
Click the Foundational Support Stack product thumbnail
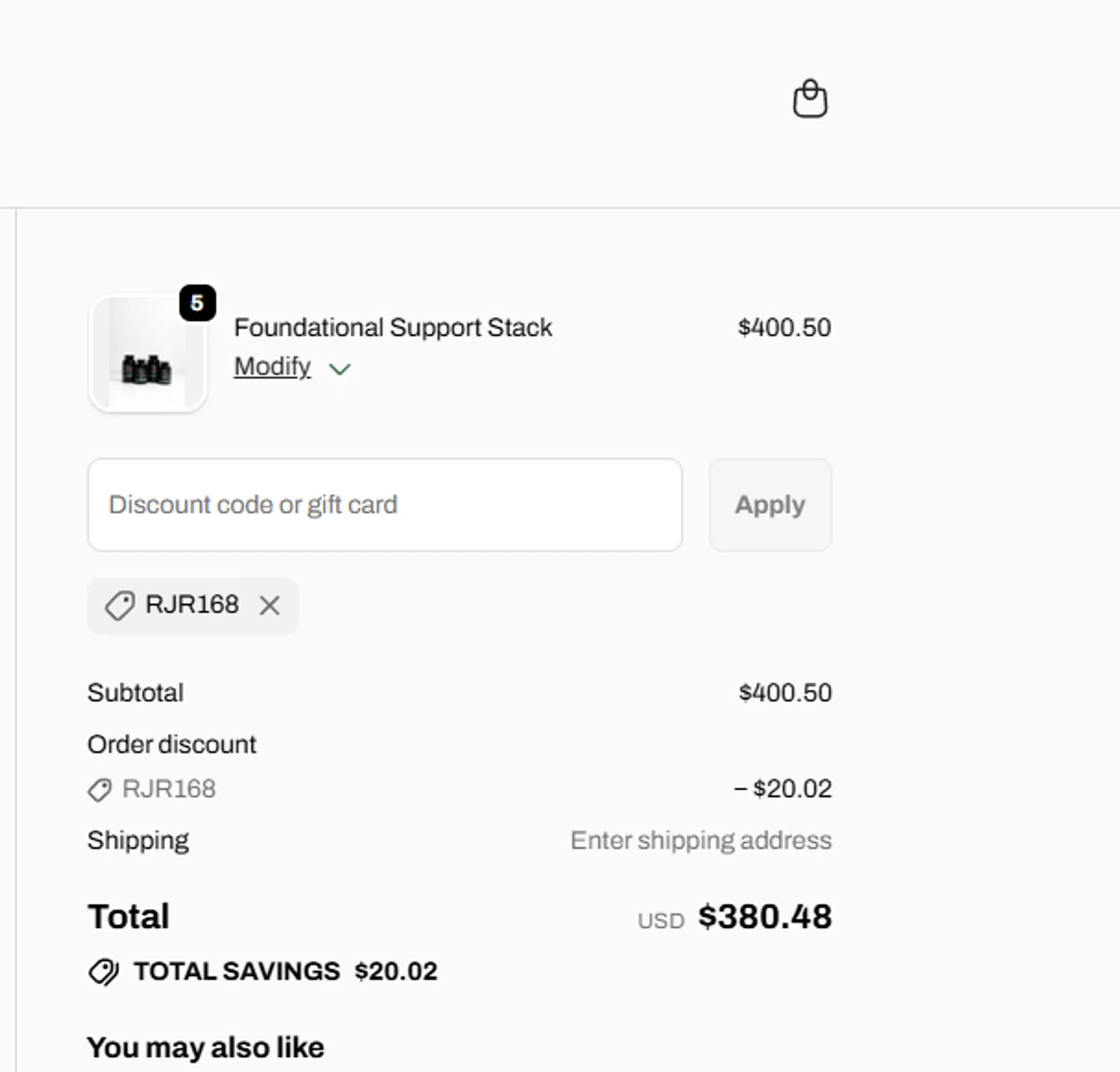point(147,354)
